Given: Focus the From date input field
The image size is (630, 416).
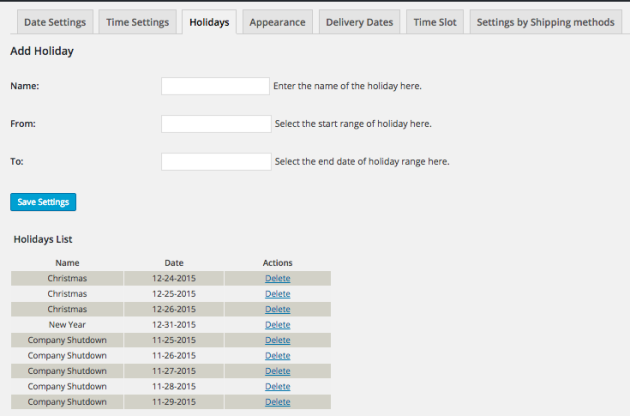Looking at the screenshot, I should (x=216, y=124).
